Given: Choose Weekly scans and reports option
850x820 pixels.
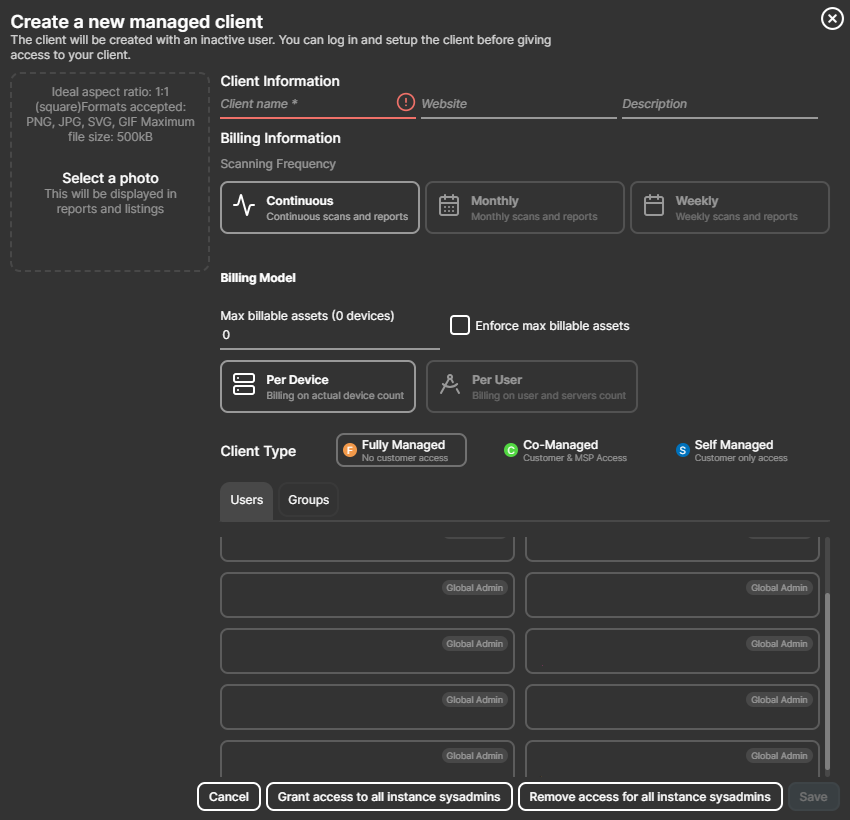Looking at the screenshot, I should (x=730, y=208).
